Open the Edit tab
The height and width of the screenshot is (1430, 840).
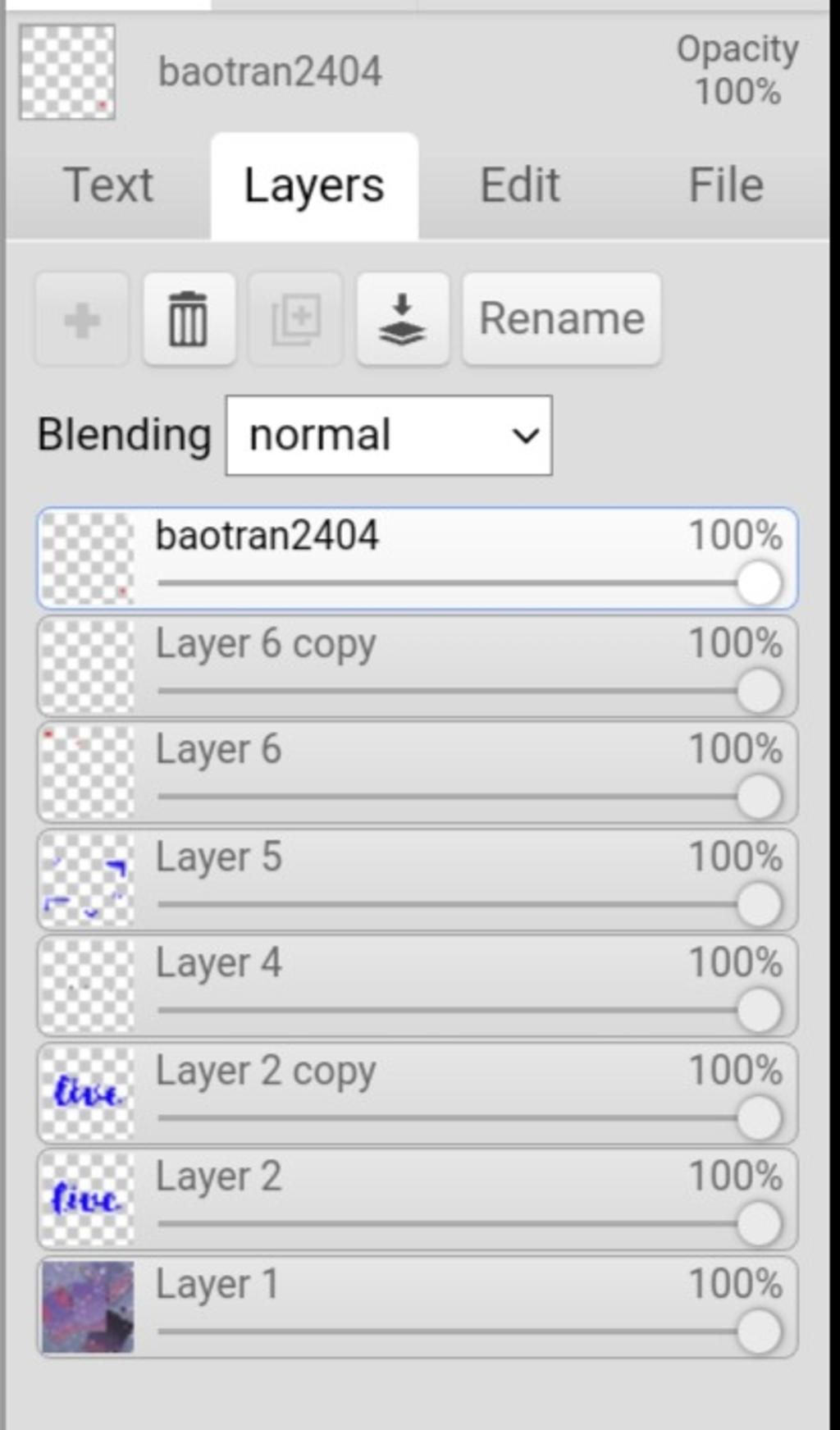click(x=520, y=185)
